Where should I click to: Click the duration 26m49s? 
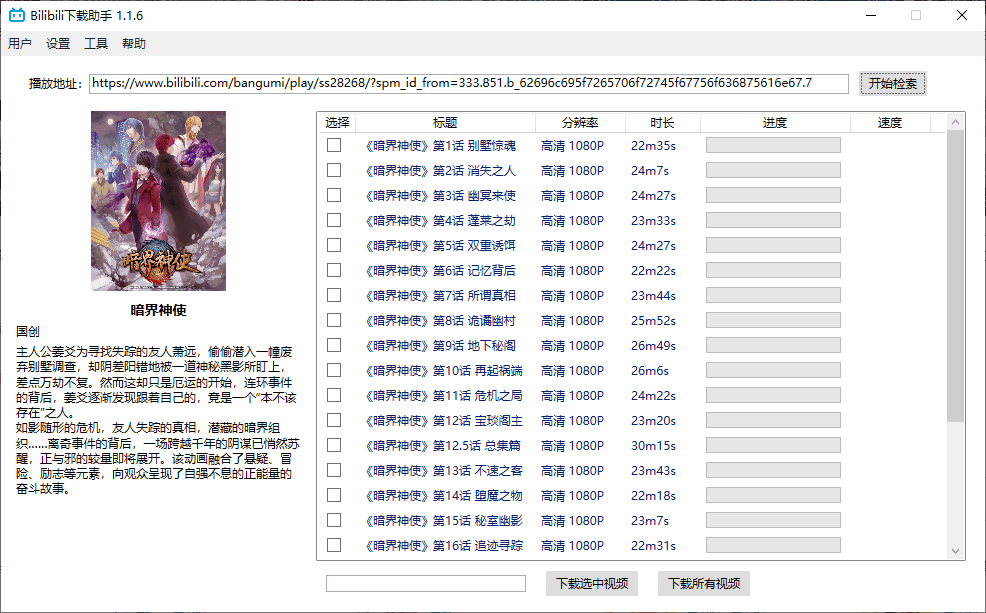(653, 345)
